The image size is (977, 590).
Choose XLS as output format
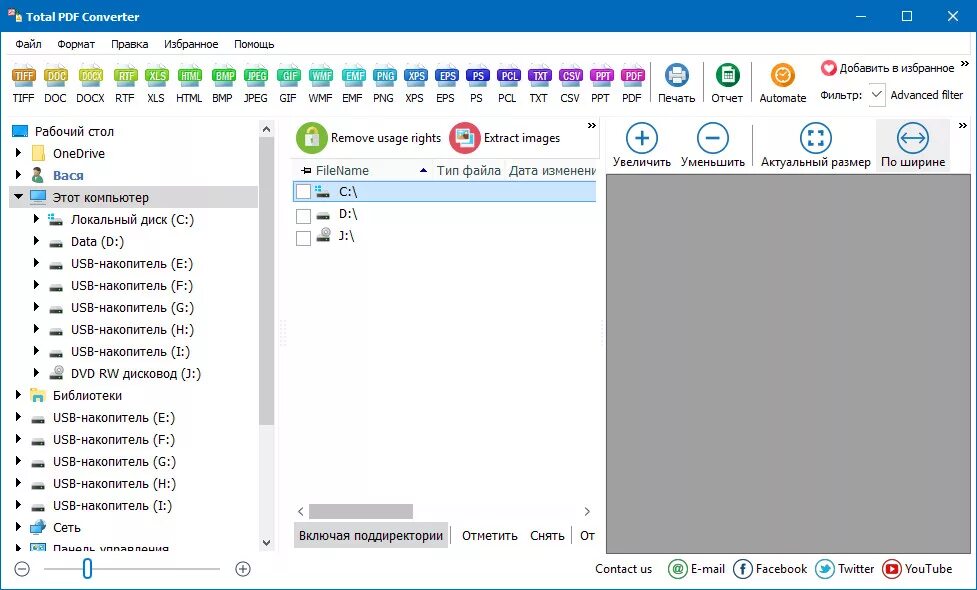[156, 76]
